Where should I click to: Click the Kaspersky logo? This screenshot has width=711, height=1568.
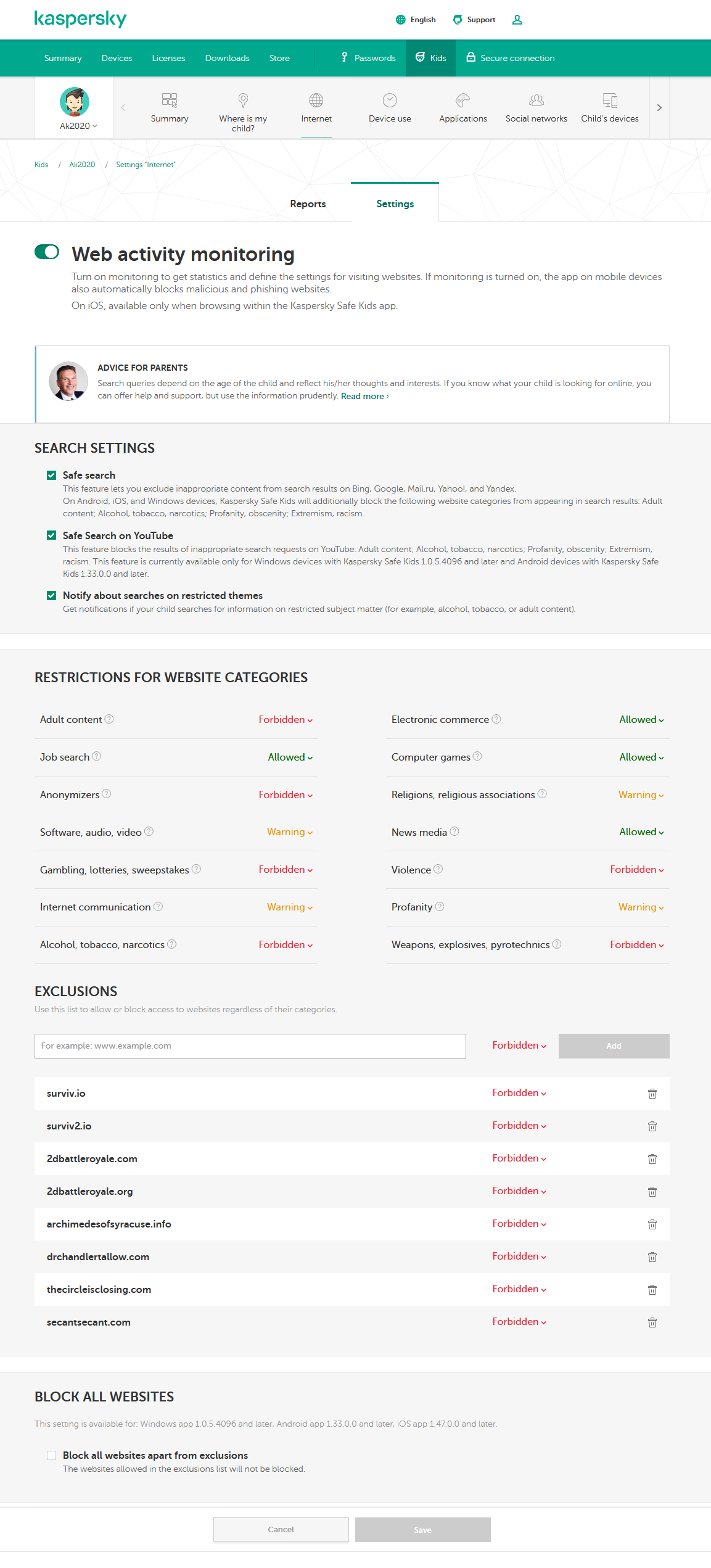80,19
